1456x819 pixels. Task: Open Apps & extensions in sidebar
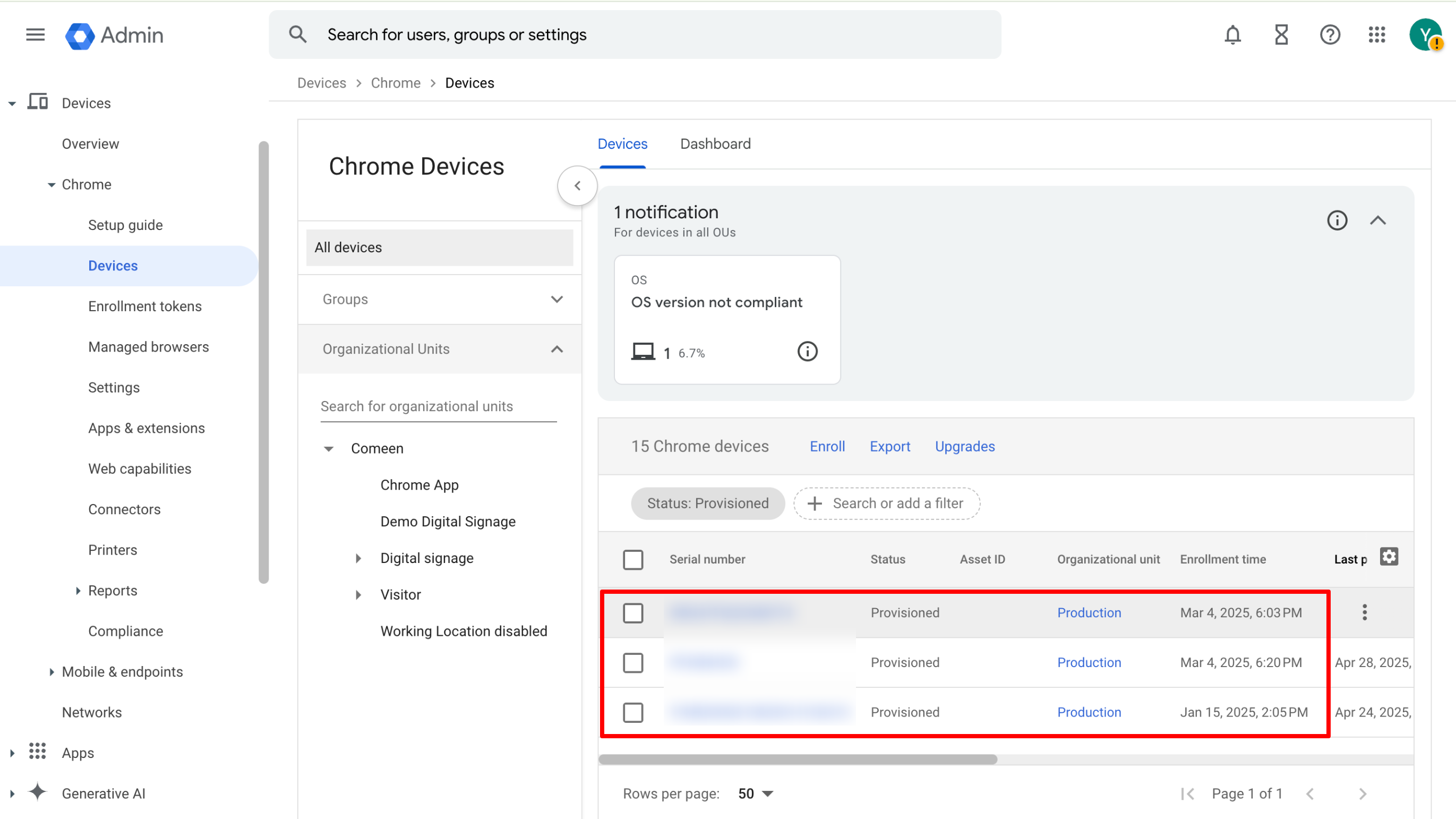coord(147,429)
